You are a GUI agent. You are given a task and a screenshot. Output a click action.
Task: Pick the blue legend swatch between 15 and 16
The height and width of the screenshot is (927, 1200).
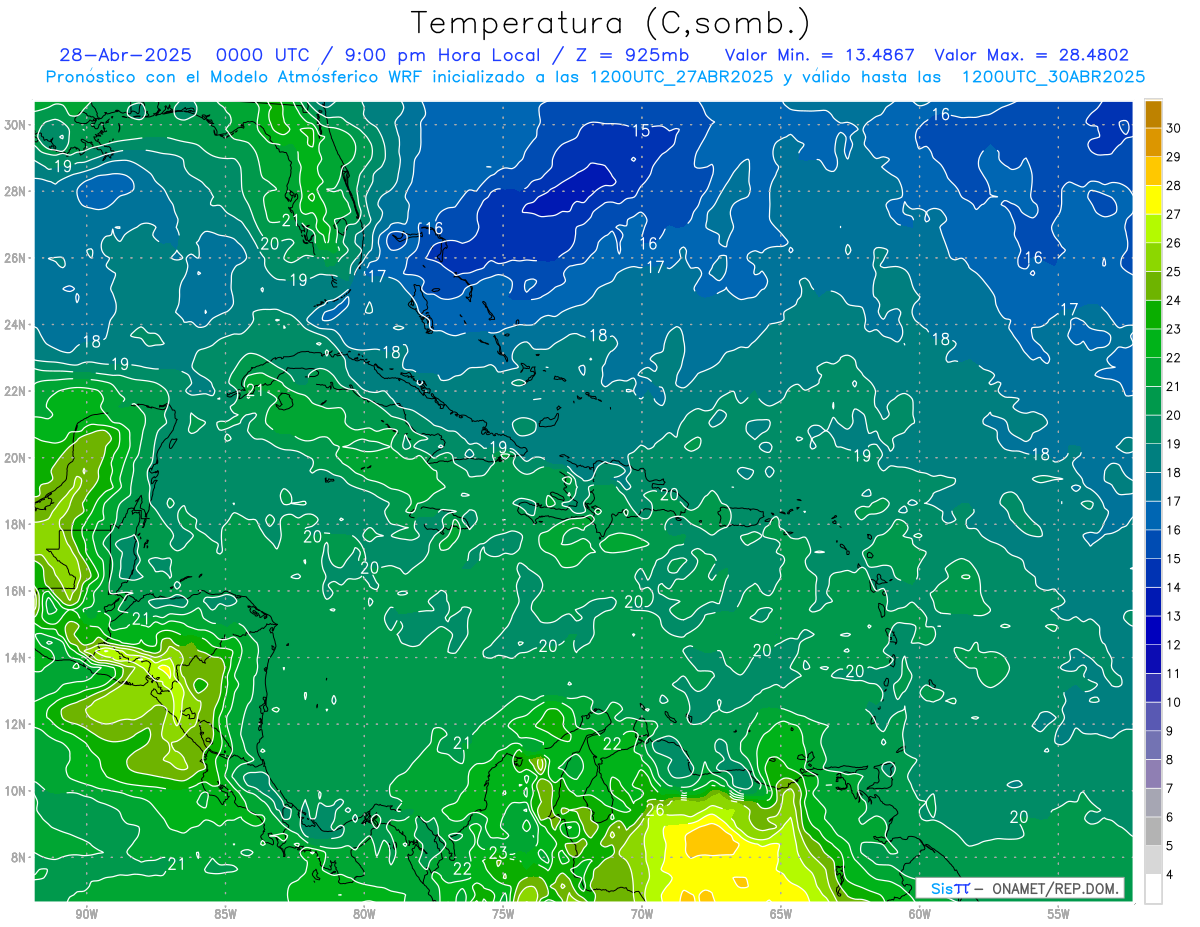coord(1153,544)
